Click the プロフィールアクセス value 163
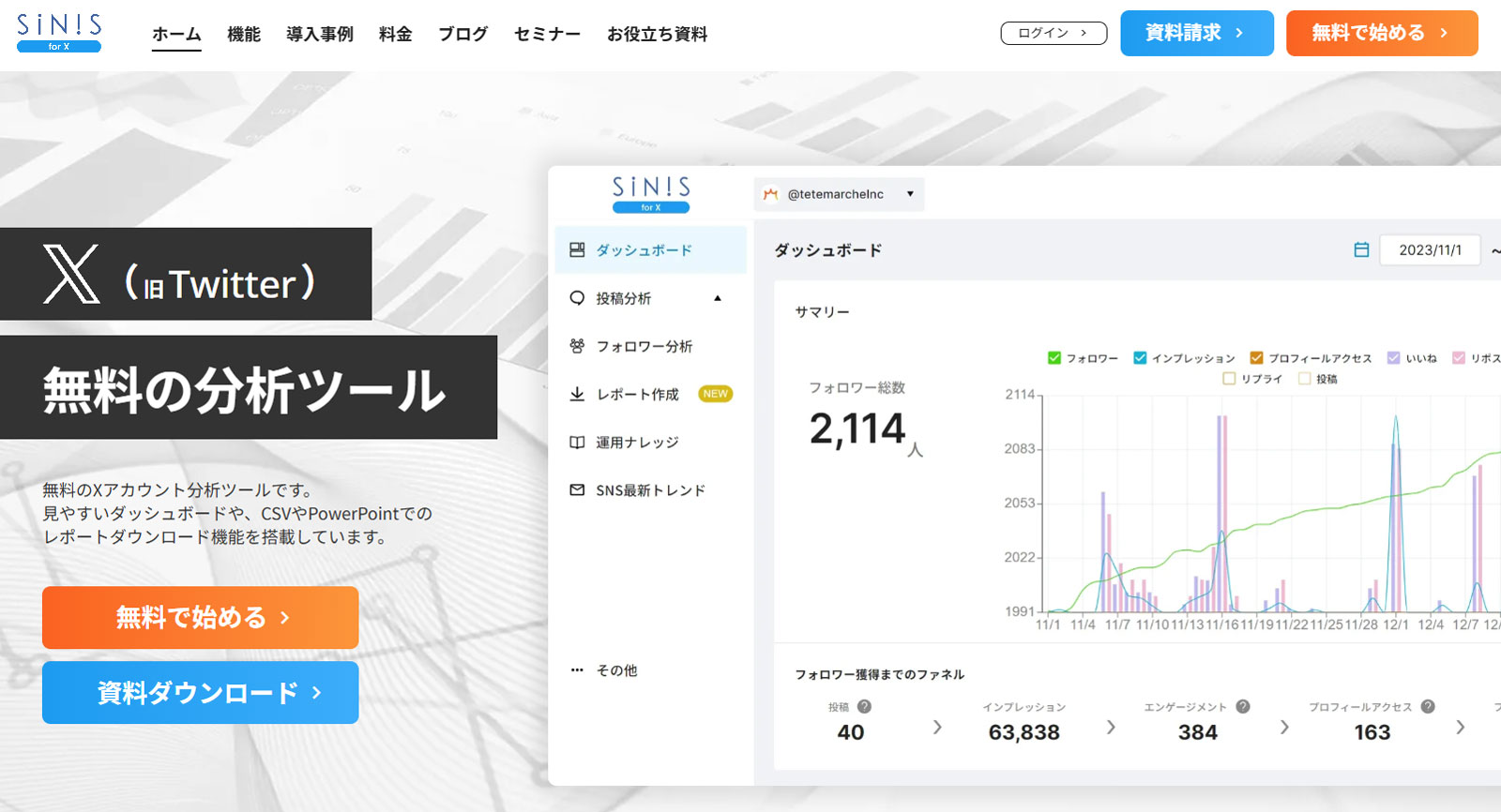The height and width of the screenshot is (812, 1501). [x=1372, y=732]
